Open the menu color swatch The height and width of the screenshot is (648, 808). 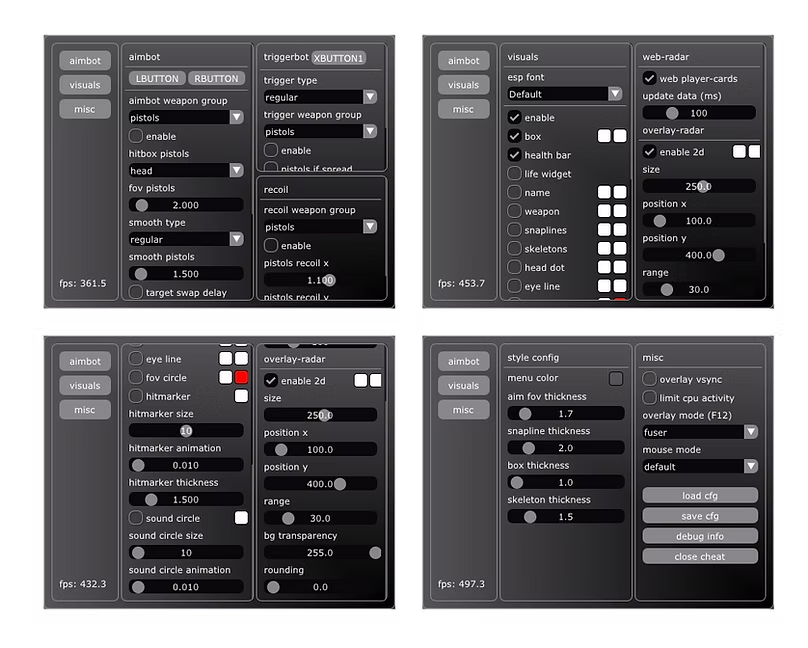(616, 378)
